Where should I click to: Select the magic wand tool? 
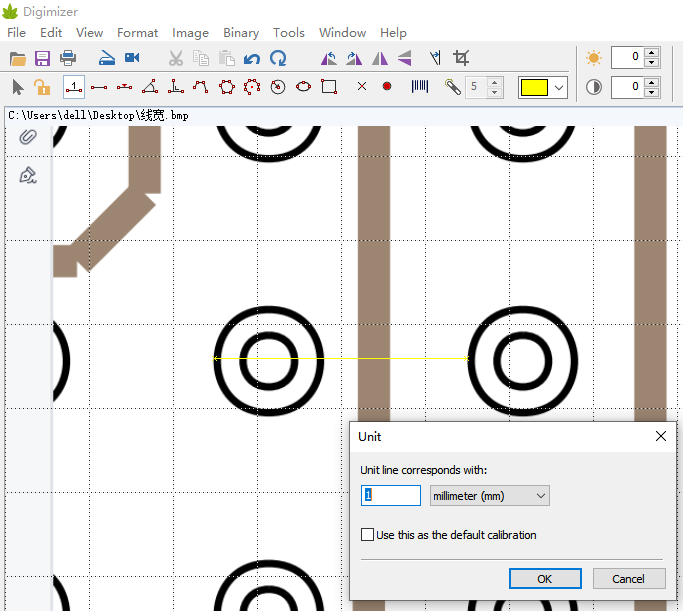[x=453, y=87]
